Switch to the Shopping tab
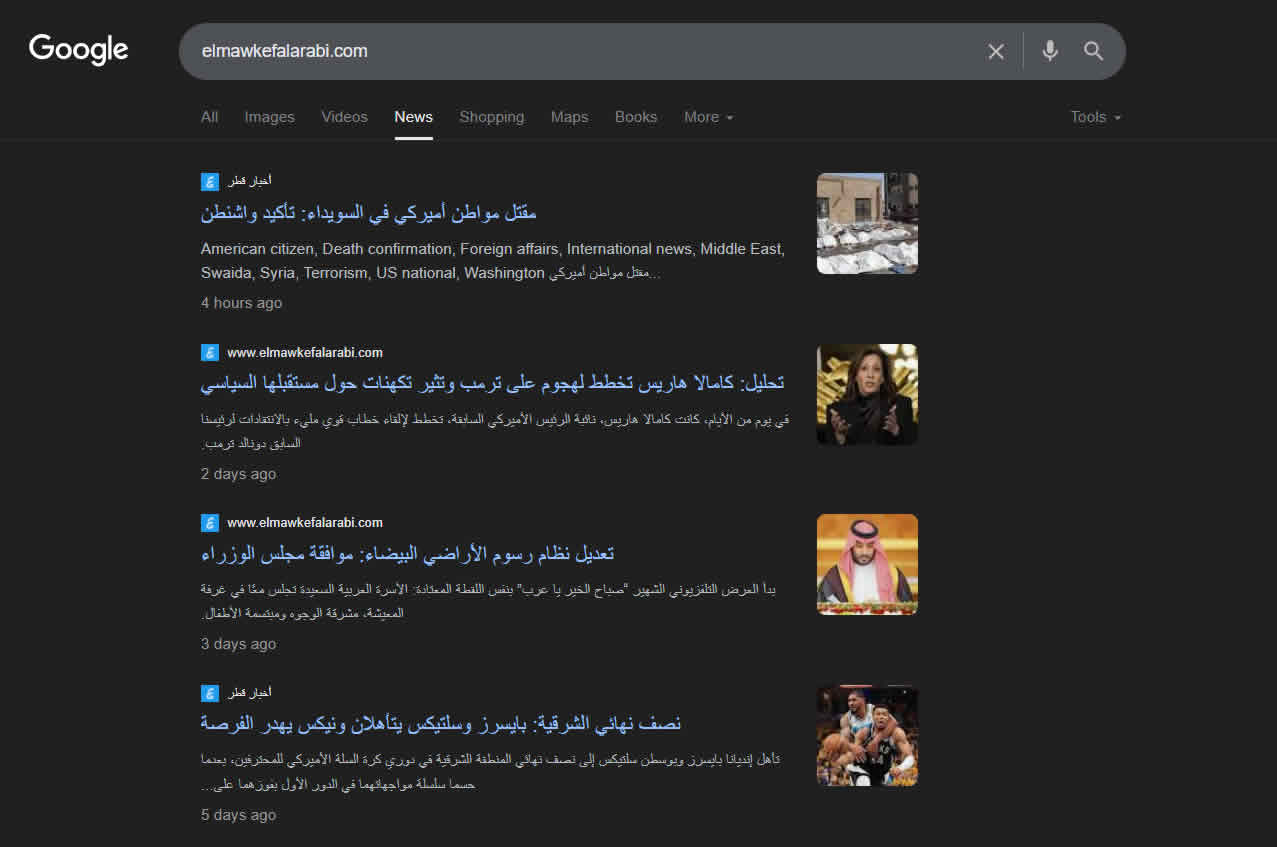This screenshot has height=847, width=1277. [x=492, y=117]
